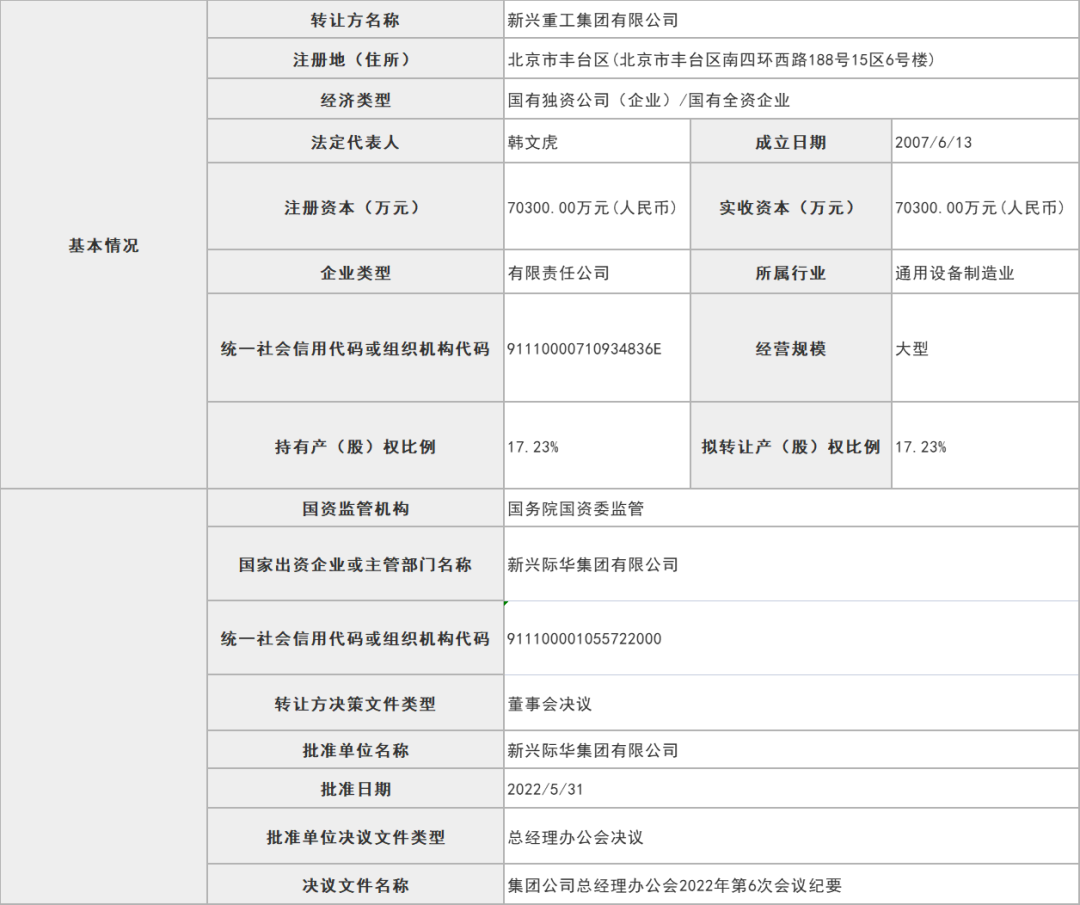Image resolution: width=1080 pixels, height=905 pixels.
Task: Select the value '通用设备制造业'
Action: (x=955, y=273)
